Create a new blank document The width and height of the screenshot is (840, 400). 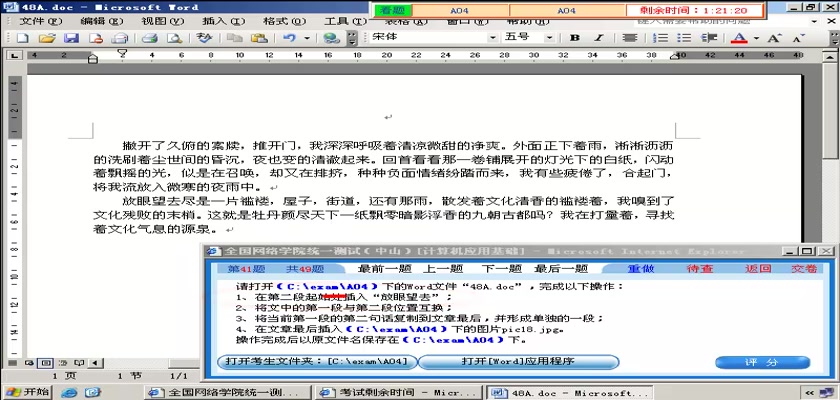click(x=22, y=38)
